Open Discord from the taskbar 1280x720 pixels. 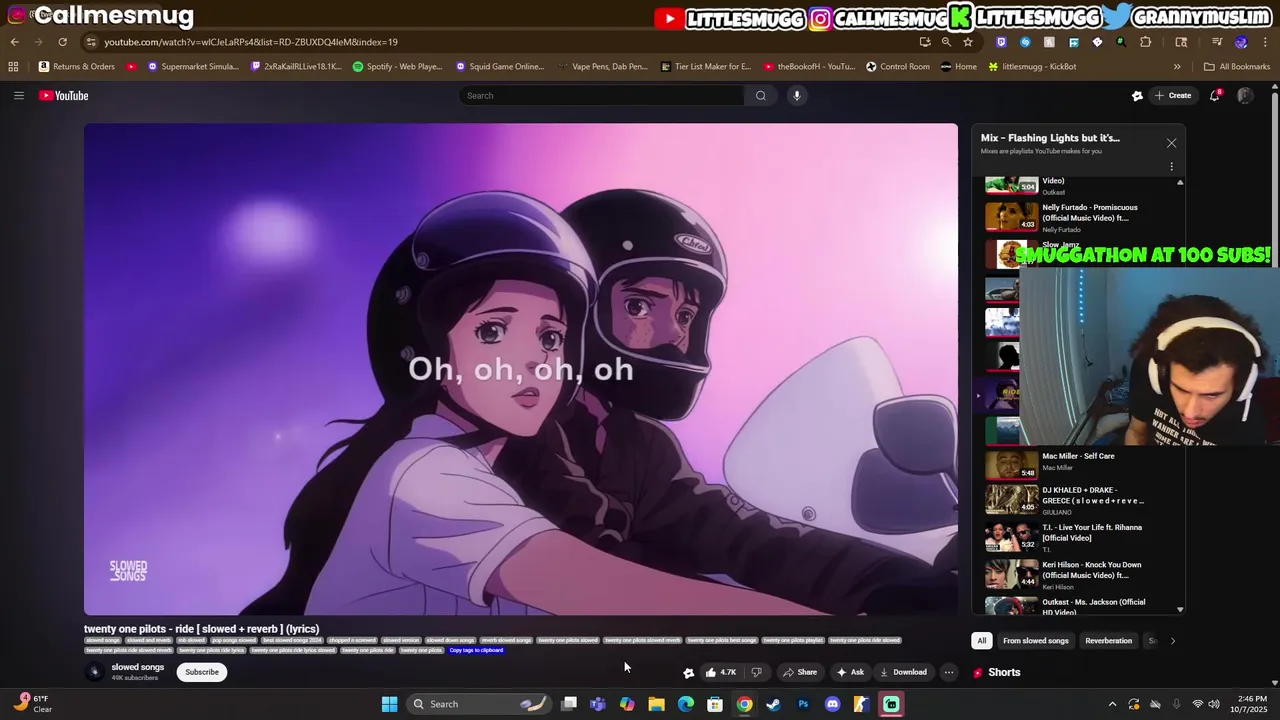(x=832, y=704)
